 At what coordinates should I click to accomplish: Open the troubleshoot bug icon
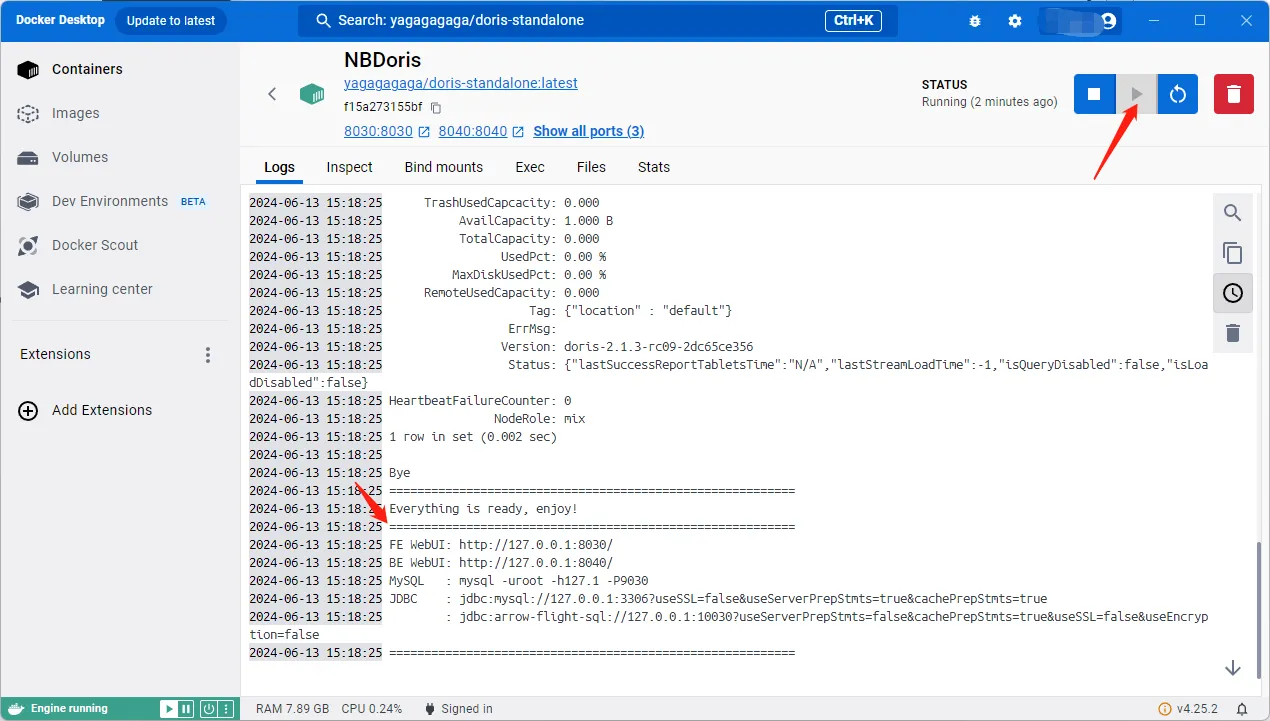975,21
